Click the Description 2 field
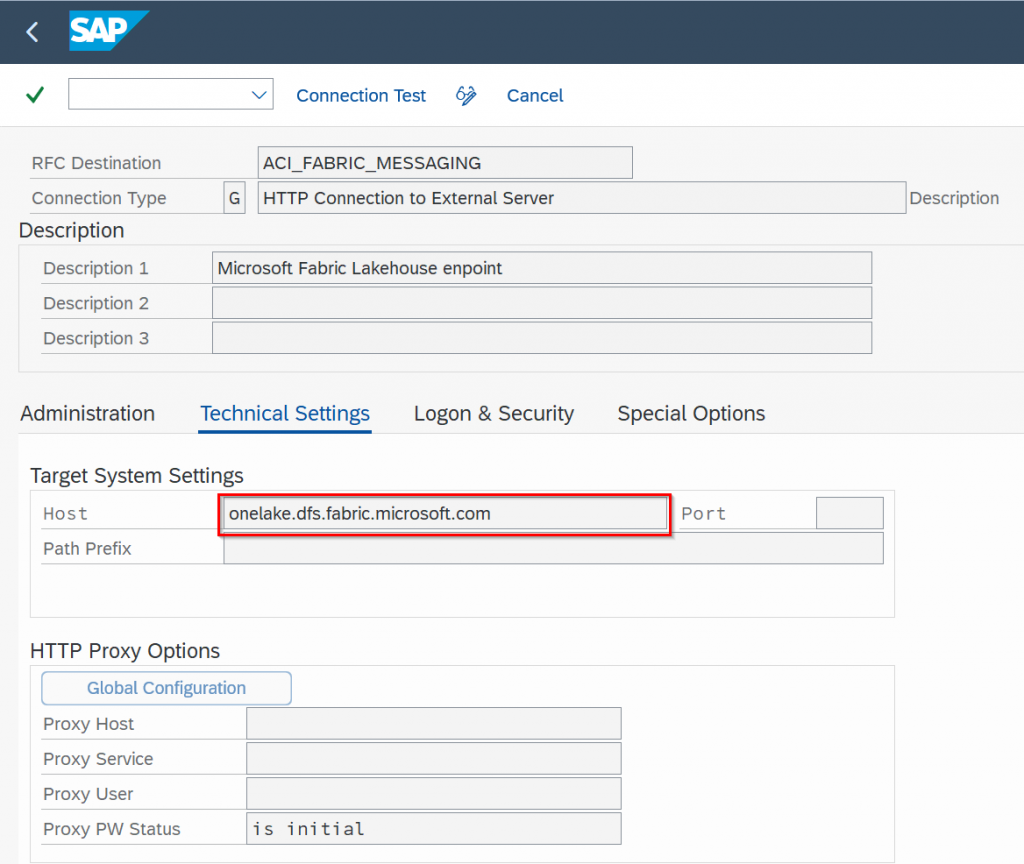 pyautogui.click(x=541, y=303)
